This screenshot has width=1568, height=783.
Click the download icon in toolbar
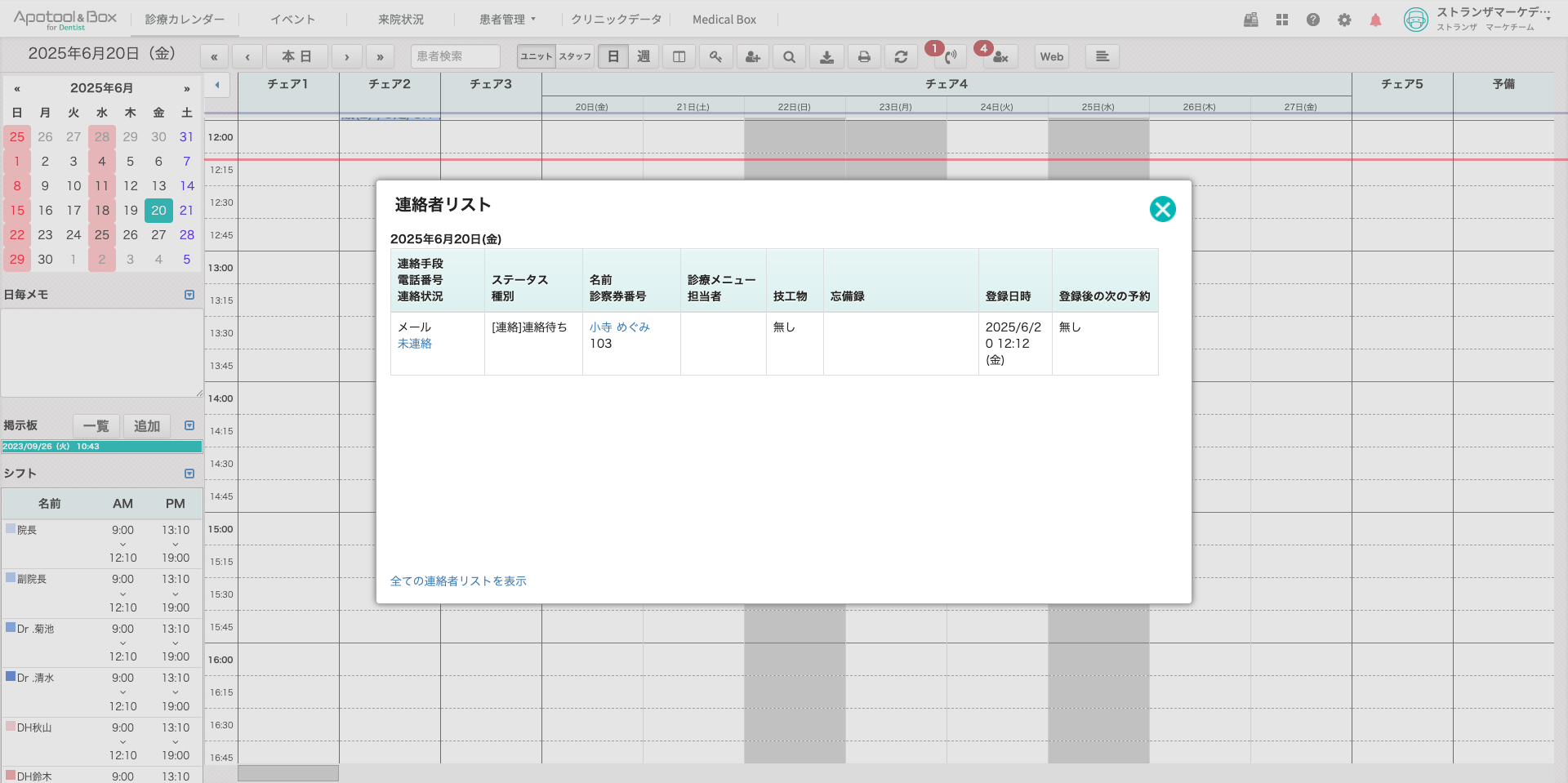click(826, 56)
